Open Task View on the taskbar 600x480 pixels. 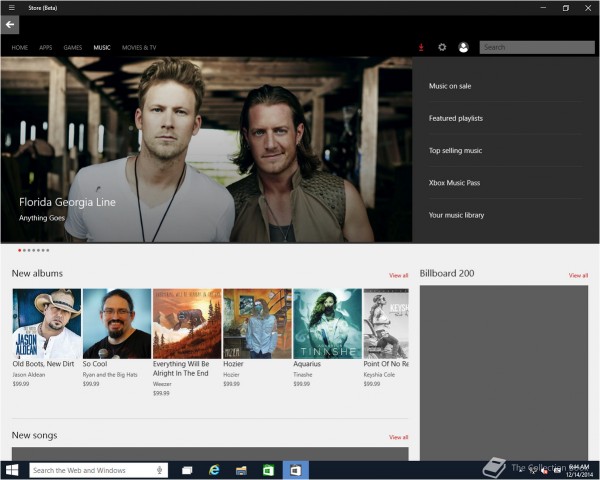click(187, 470)
